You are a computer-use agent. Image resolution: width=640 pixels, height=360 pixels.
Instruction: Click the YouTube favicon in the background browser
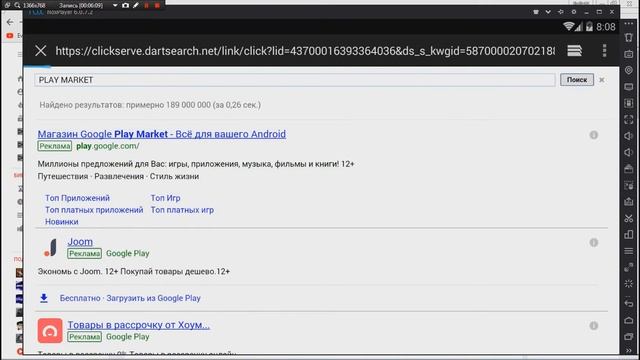pyautogui.click(x=10, y=36)
